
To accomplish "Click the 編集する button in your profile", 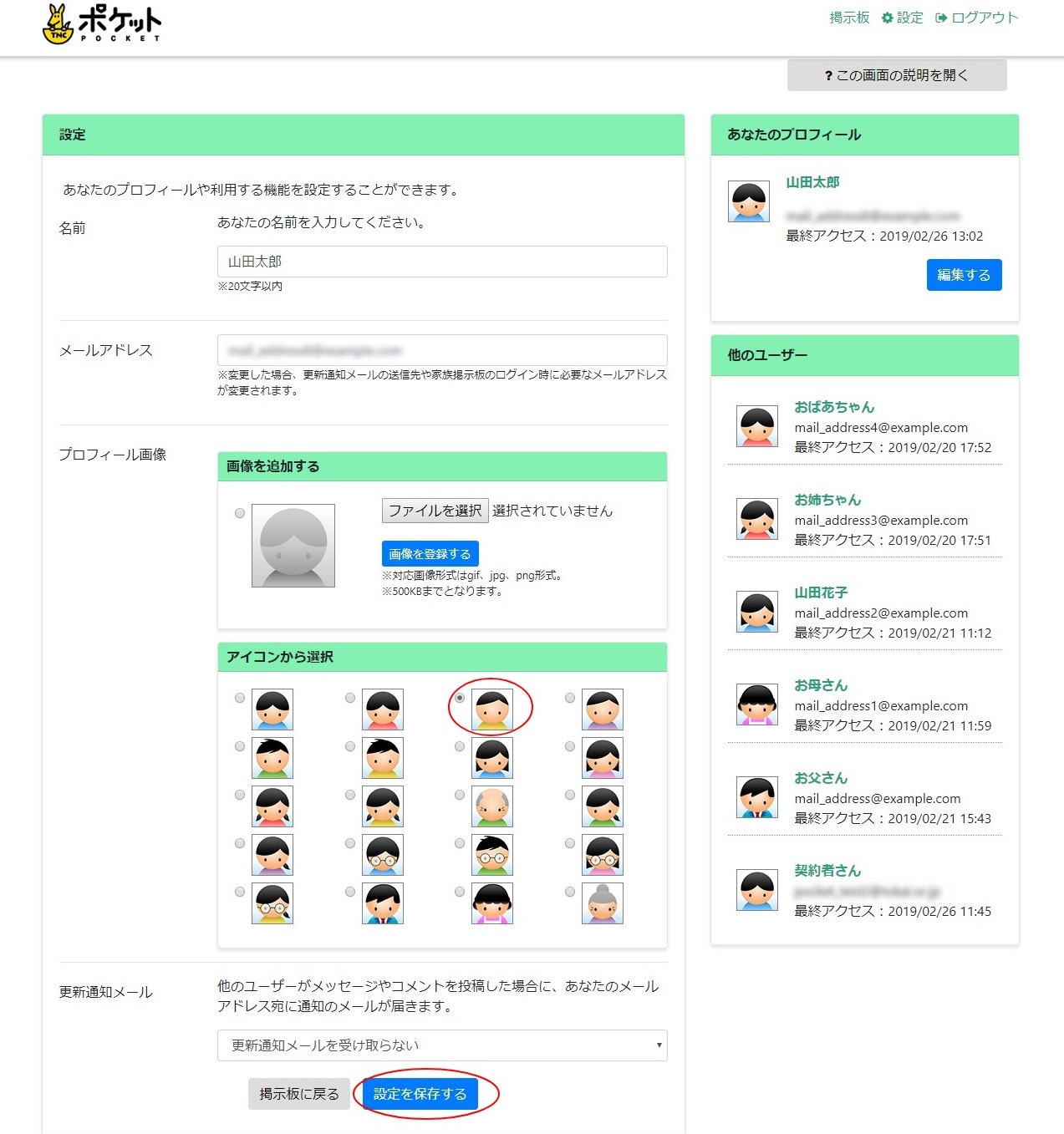I will point(964,274).
